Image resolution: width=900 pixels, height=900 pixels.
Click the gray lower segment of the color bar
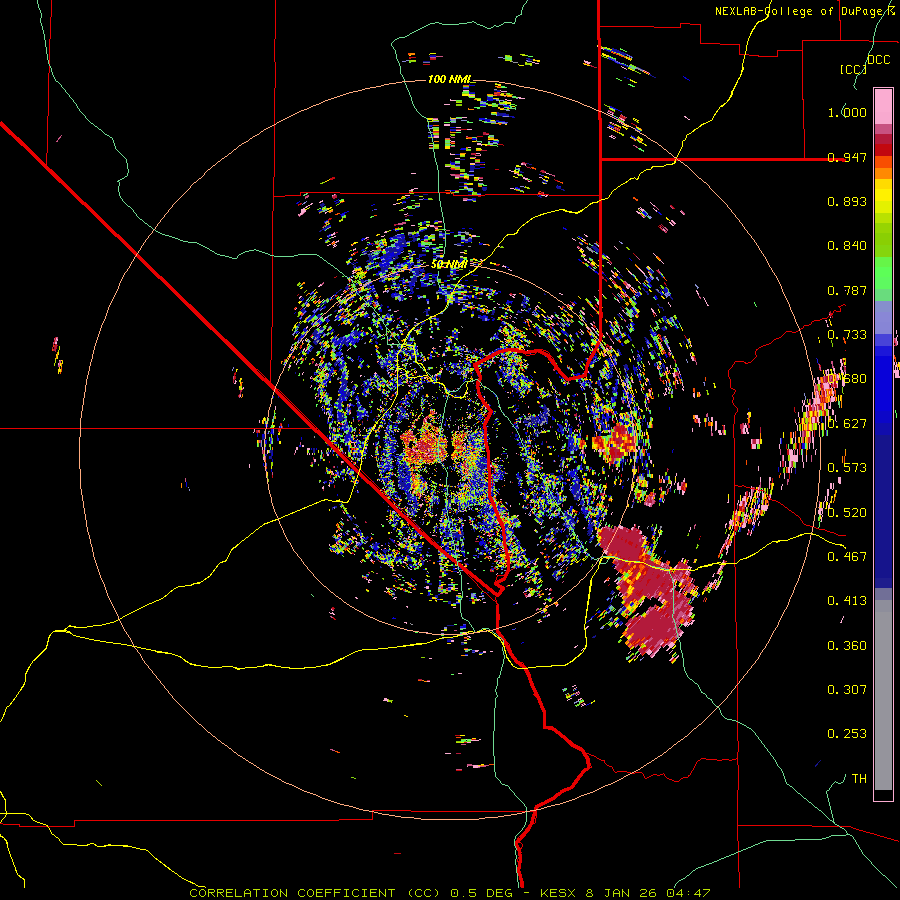tap(883, 695)
